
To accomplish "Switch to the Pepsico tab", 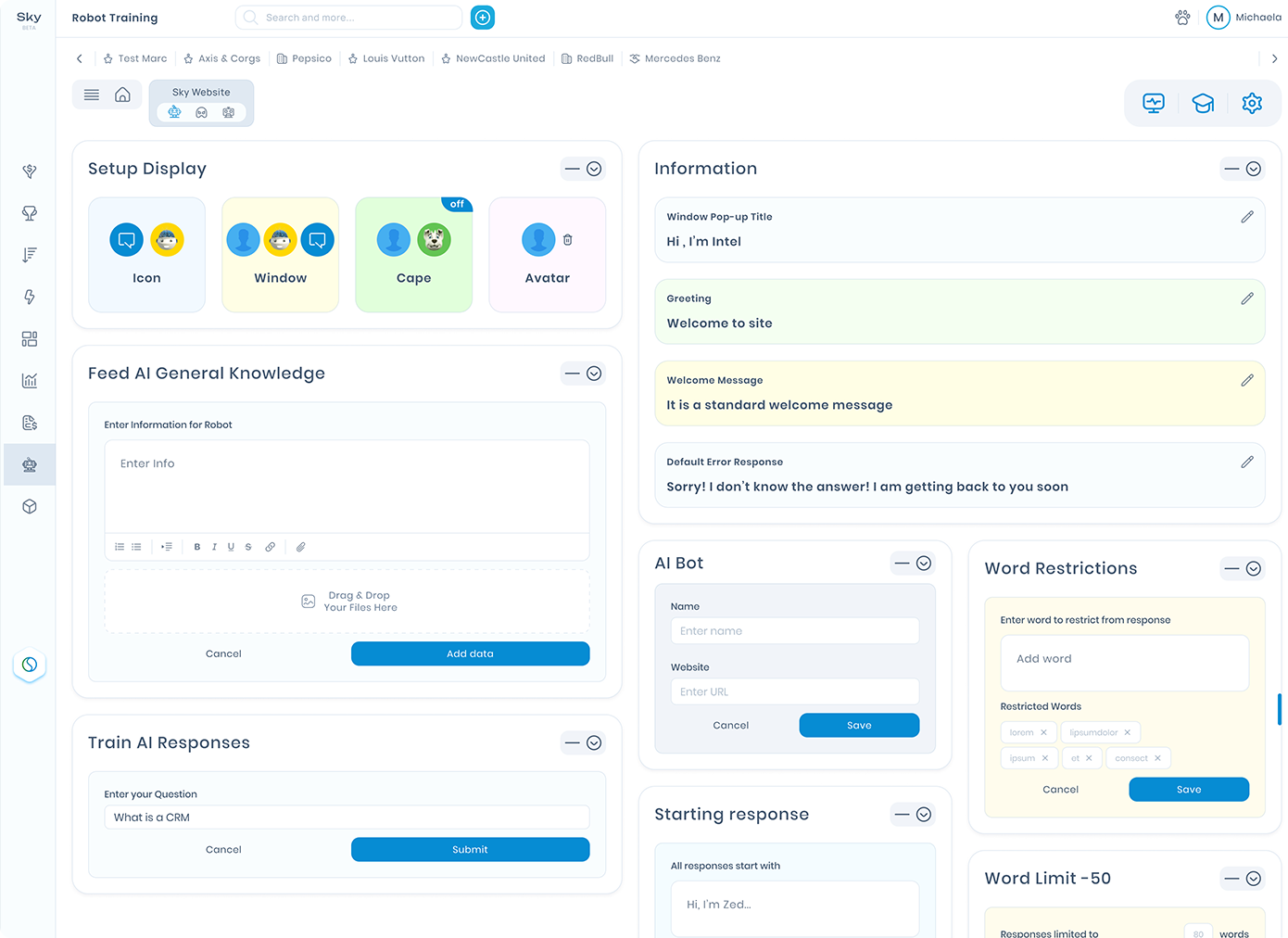I will (304, 58).
